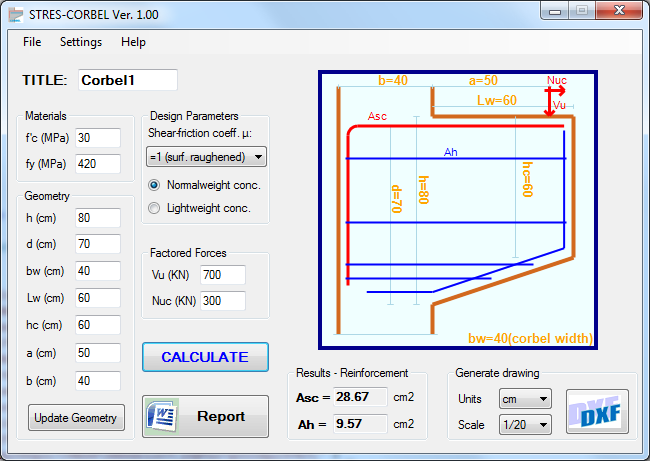Minimize the STRES-CORBEL window
The height and width of the screenshot is (461, 650).
555,11
